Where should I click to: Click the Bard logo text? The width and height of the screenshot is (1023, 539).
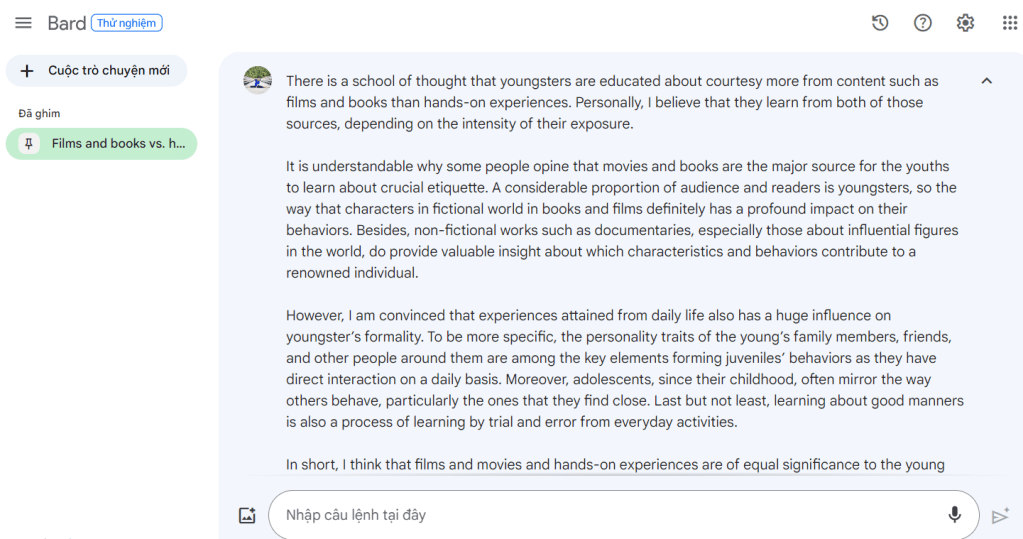(x=67, y=23)
